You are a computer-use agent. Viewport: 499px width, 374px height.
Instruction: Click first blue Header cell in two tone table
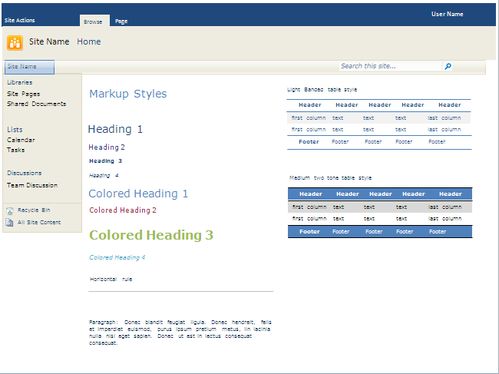click(x=311, y=194)
